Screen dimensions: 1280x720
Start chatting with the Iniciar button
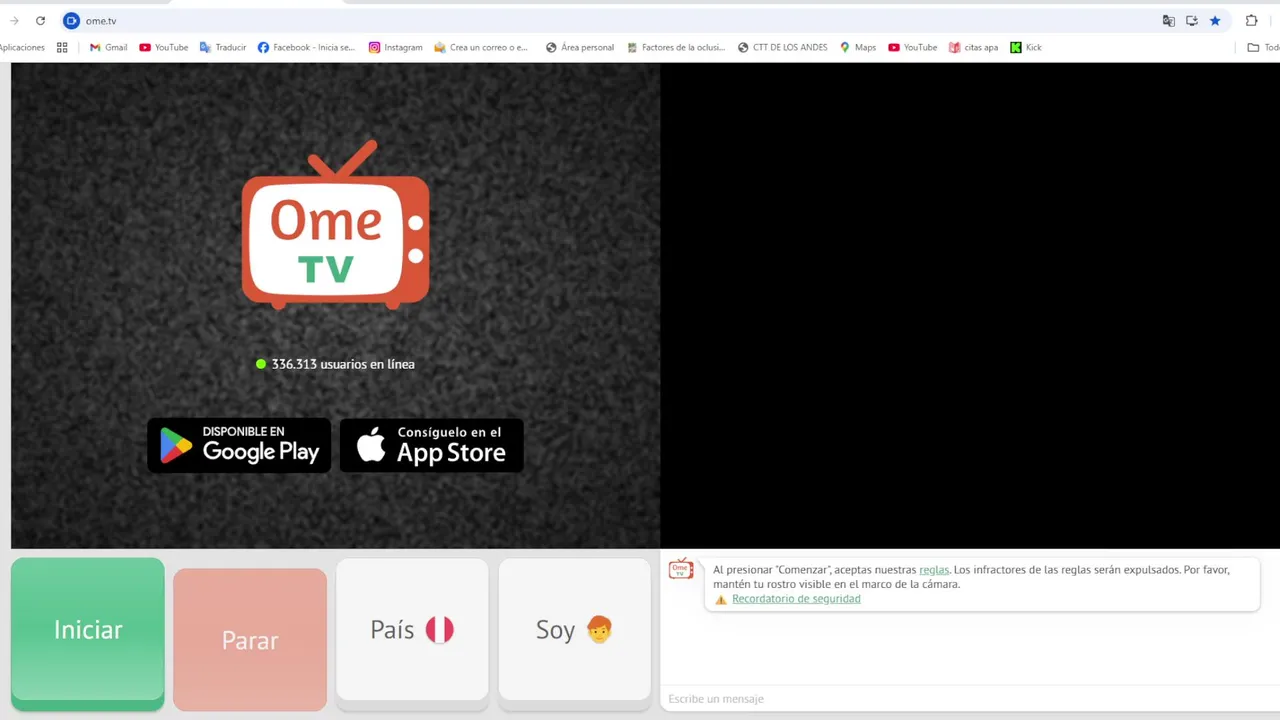tap(88, 634)
